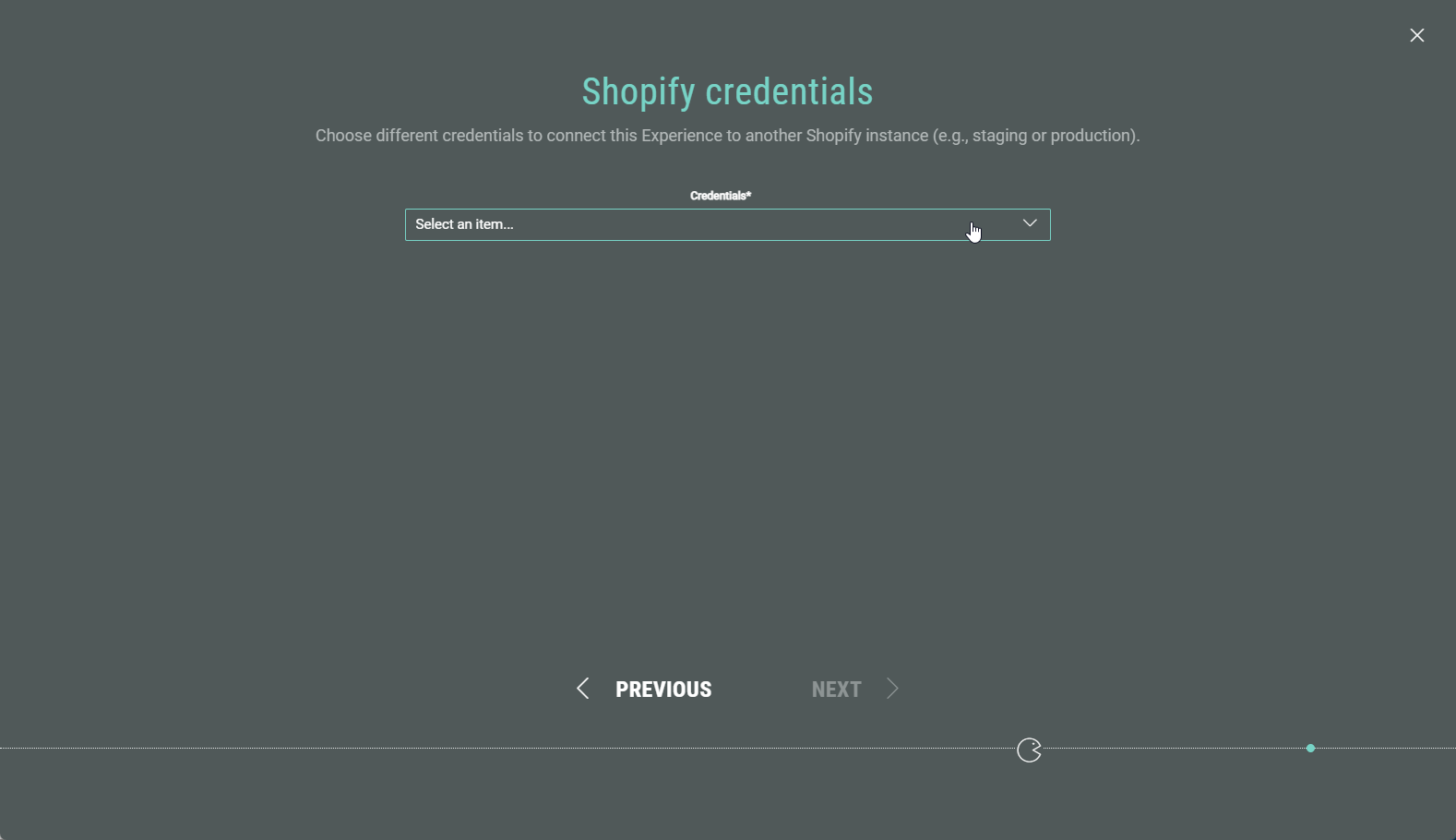Click "Choose different credentials" in the description
This screenshot has width=1456, height=840.
pyautogui.click(x=420, y=136)
